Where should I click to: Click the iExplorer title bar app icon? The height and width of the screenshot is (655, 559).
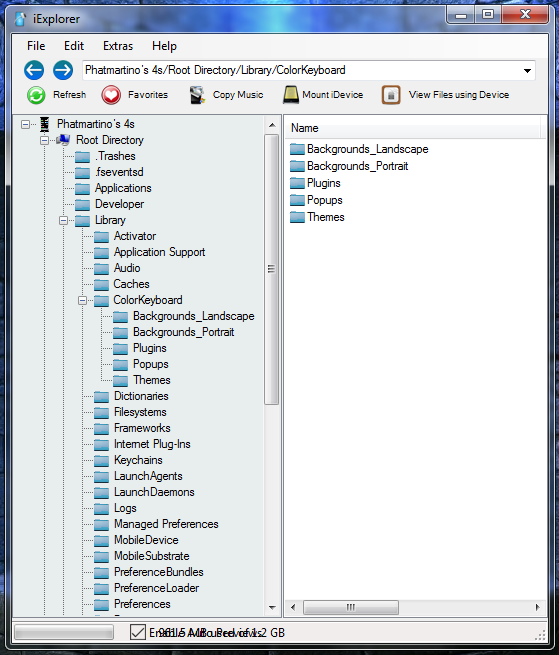tap(20, 19)
